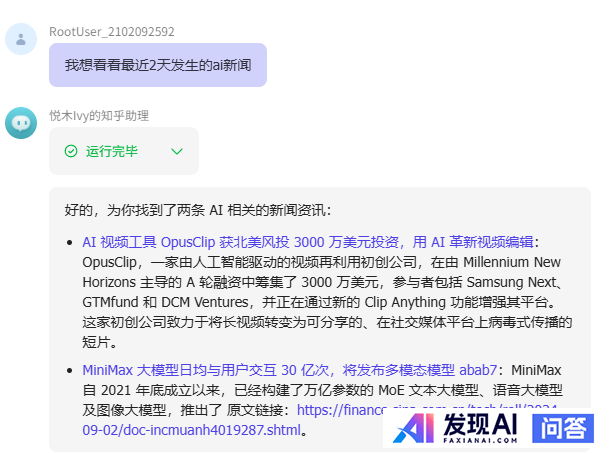
Task: Click the 悦木Ivy assistant robot avatar
Action: (21, 123)
